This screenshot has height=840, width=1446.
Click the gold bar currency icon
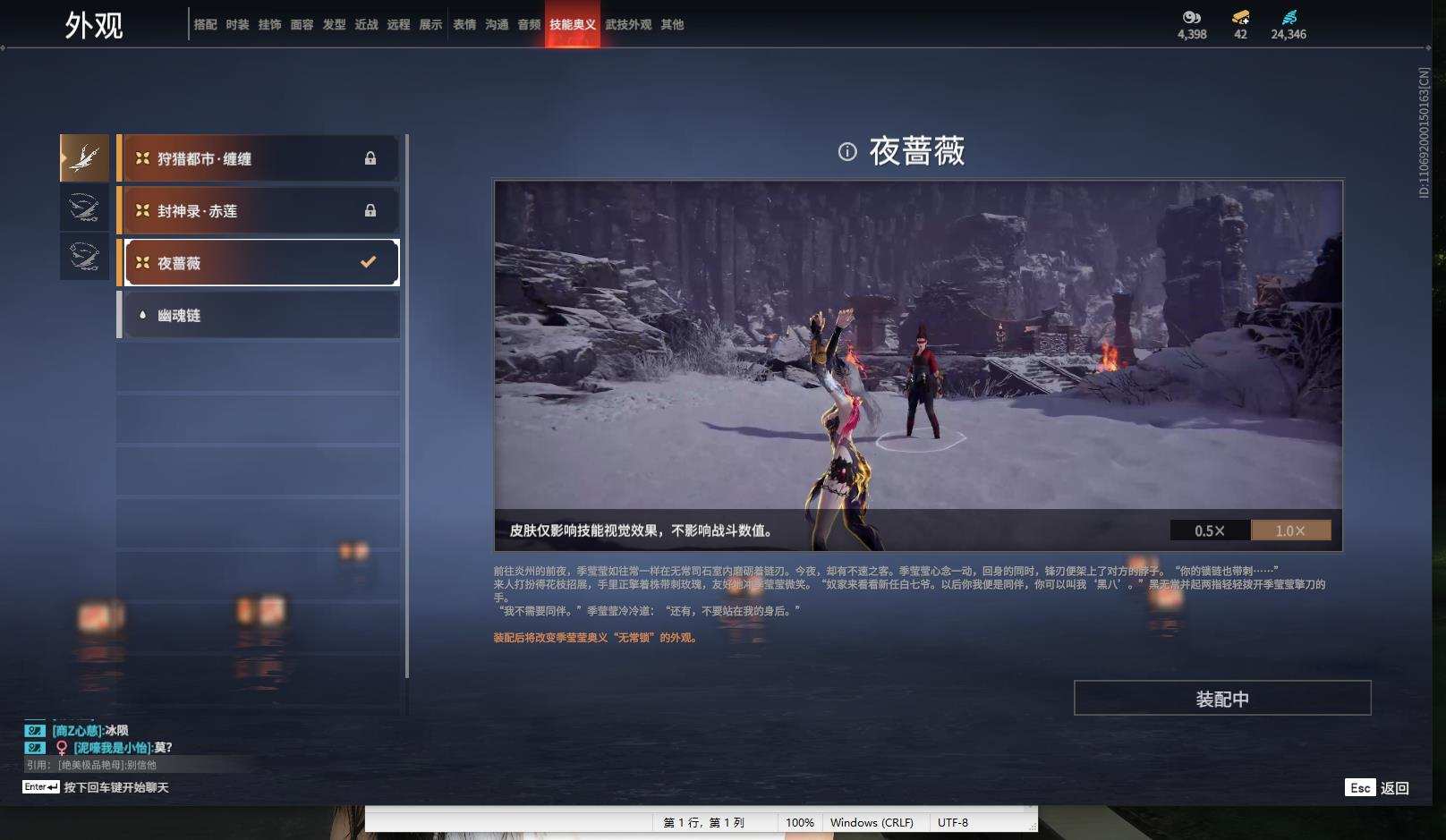pyautogui.click(x=1240, y=17)
